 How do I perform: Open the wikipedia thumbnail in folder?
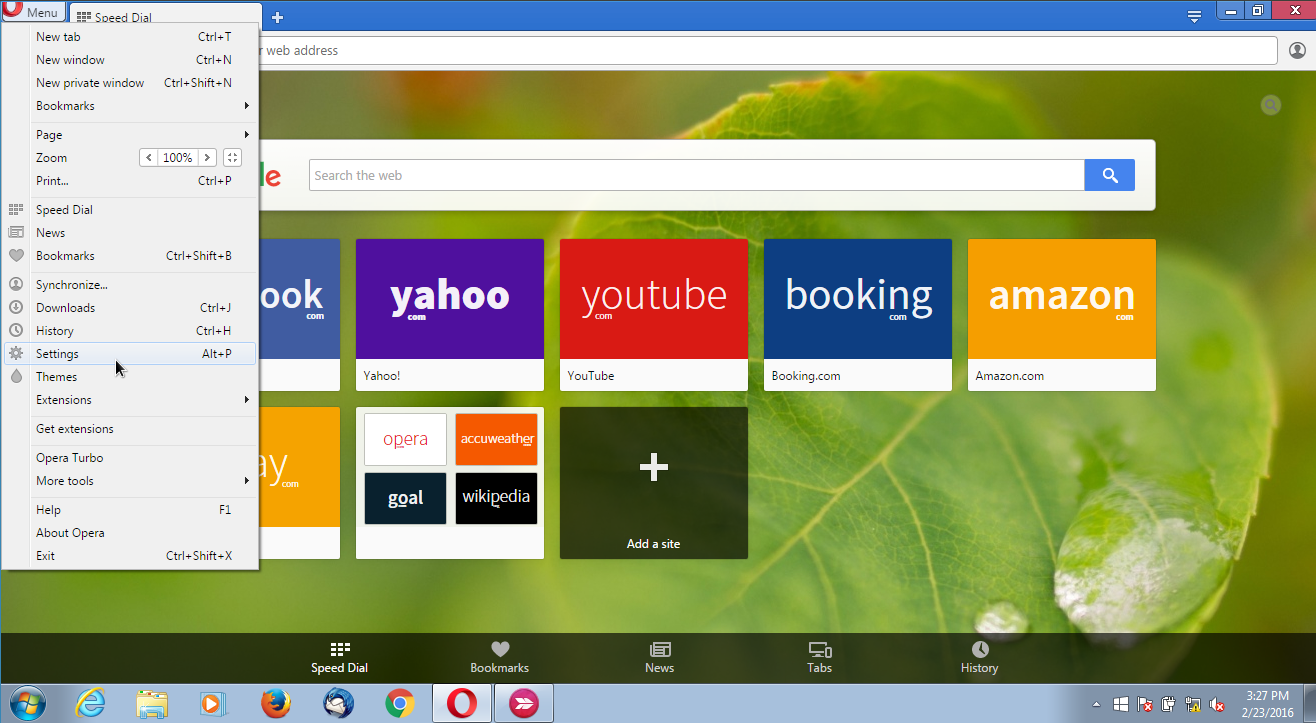(496, 498)
